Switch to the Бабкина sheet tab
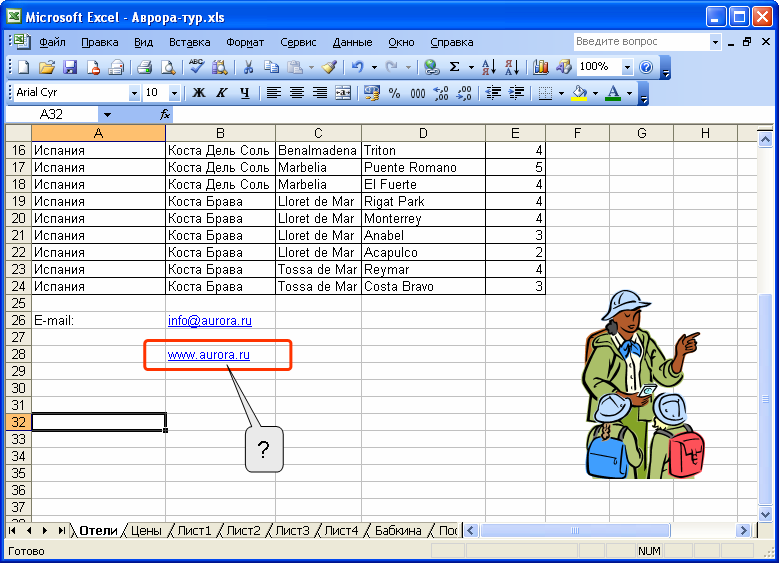Image resolution: width=779 pixels, height=563 pixels. point(398,531)
